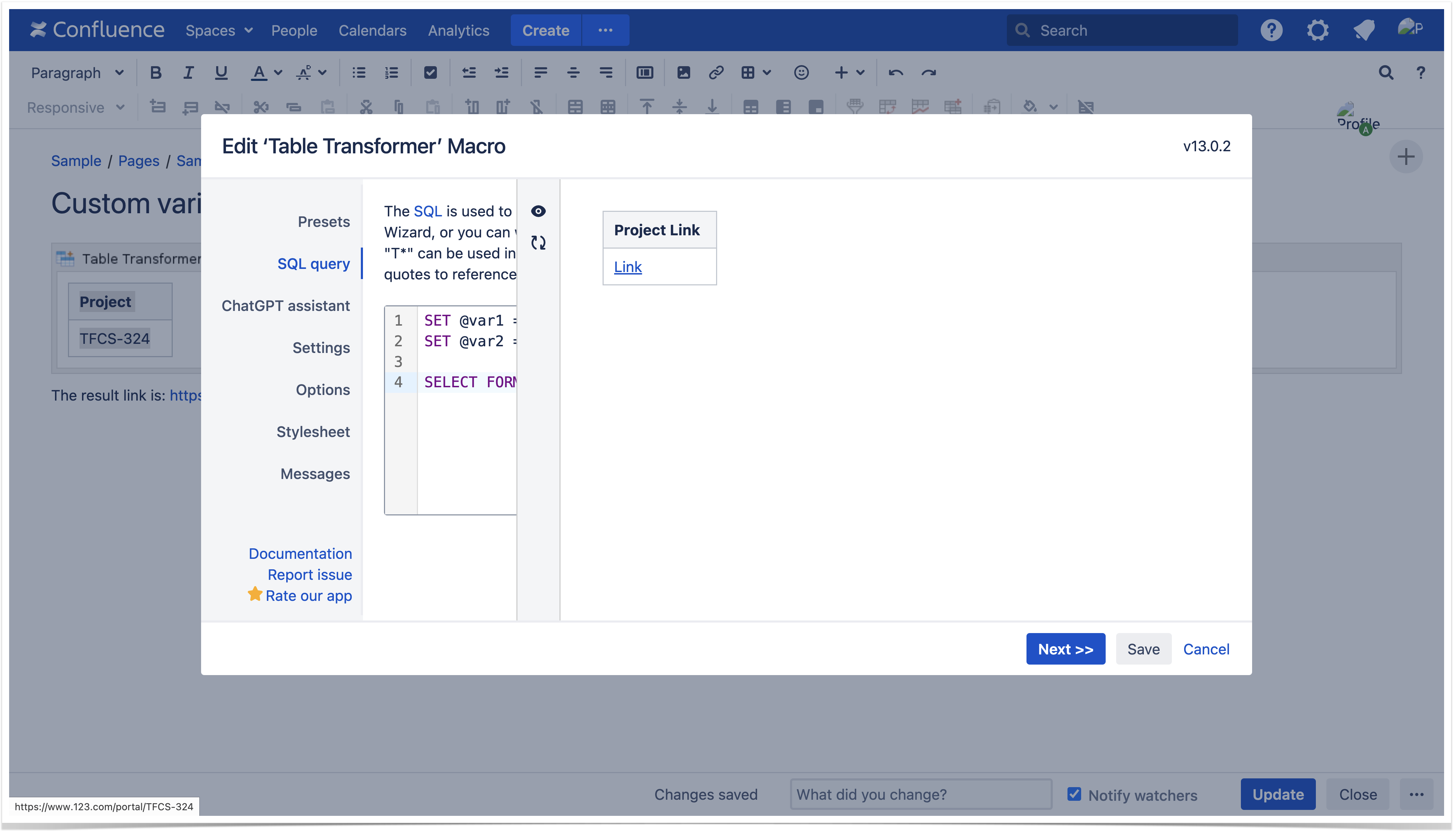This screenshot has height=833, width=1456.
Task: Click the insert link toolbar icon
Action: (x=715, y=73)
